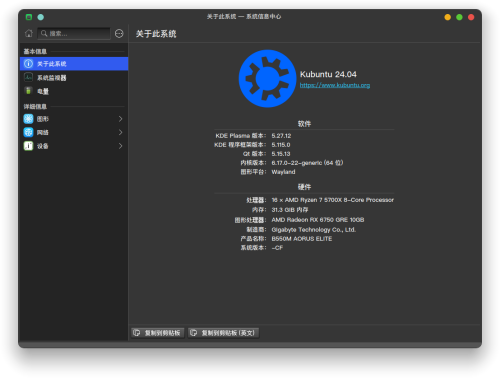This screenshot has height=378, width=500.
Task: Click the Kubuntu 24.04 title text
Action: [x=328, y=74]
